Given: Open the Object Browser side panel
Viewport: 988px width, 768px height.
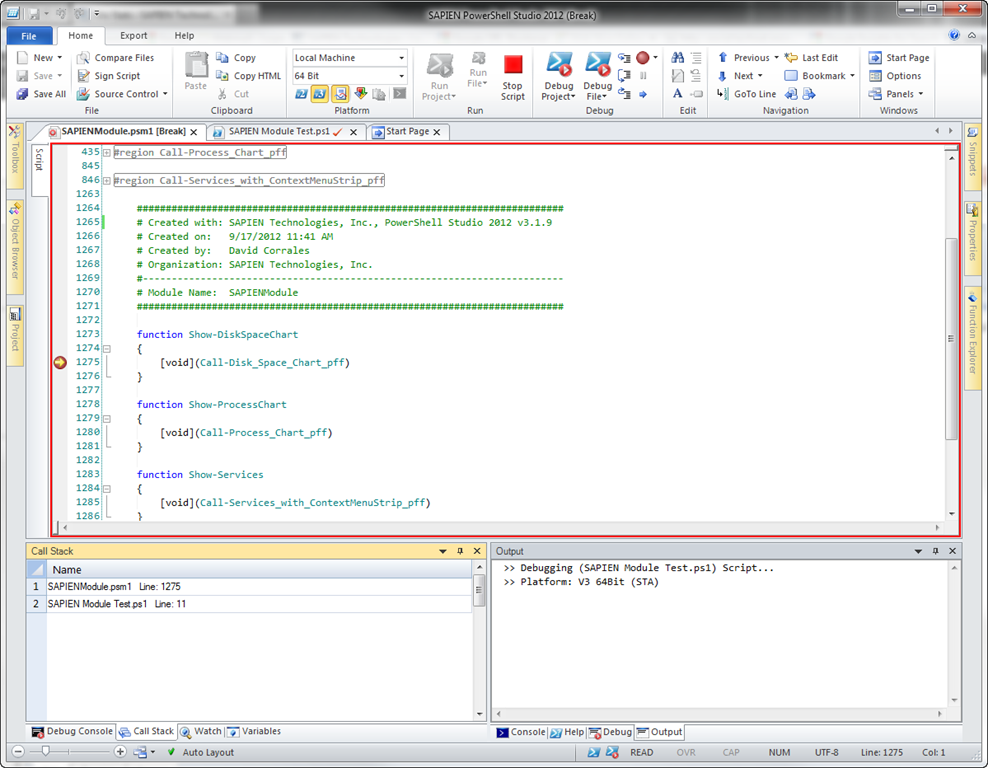Looking at the screenshot, I should 14,246.
